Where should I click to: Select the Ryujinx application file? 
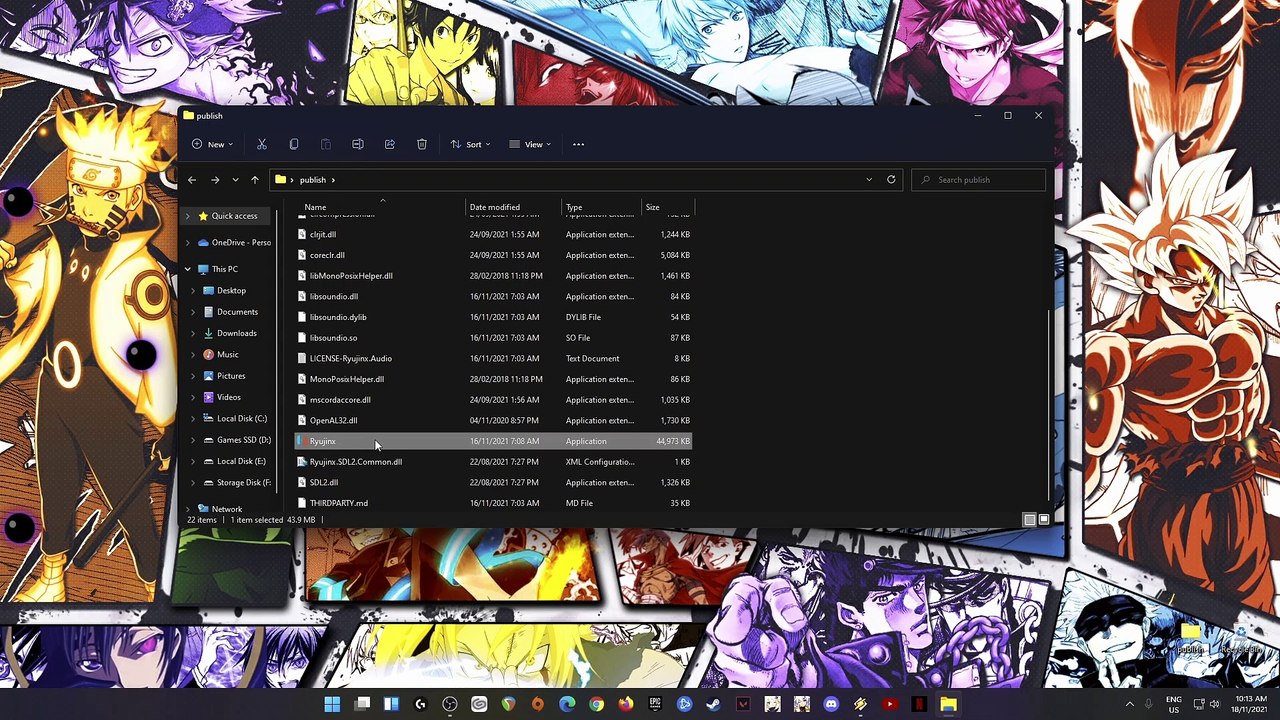click(493, 441)
